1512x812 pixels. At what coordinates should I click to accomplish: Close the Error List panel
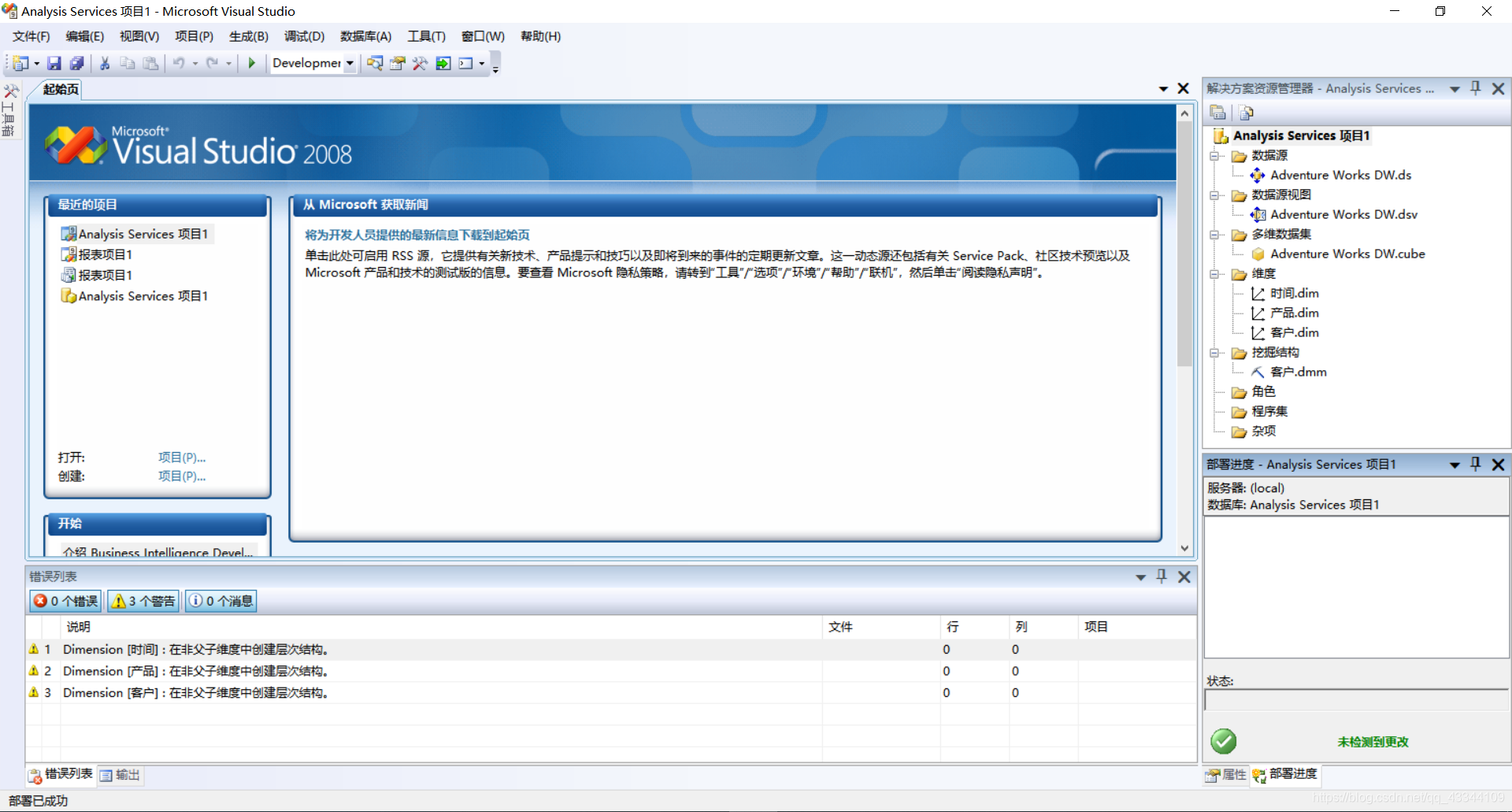click(x=1184, y=577)
